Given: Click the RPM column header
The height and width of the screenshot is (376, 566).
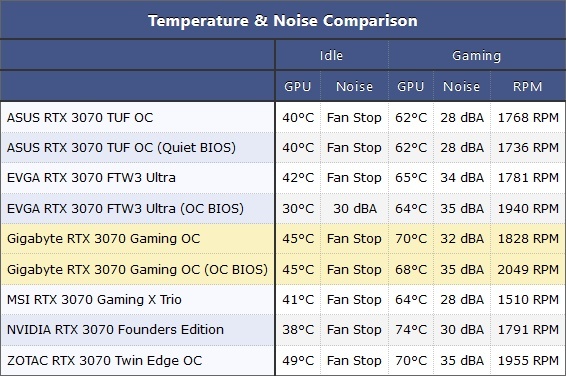Looking at the screenshot, I should (527, 87).
